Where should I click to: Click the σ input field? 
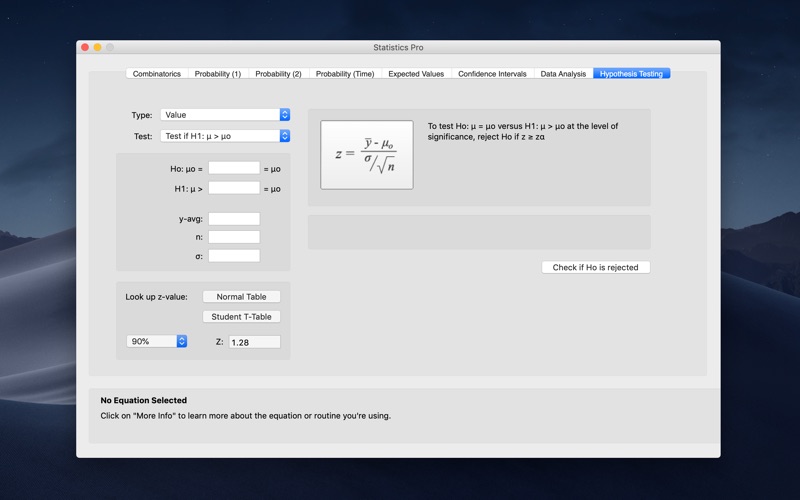234,256
